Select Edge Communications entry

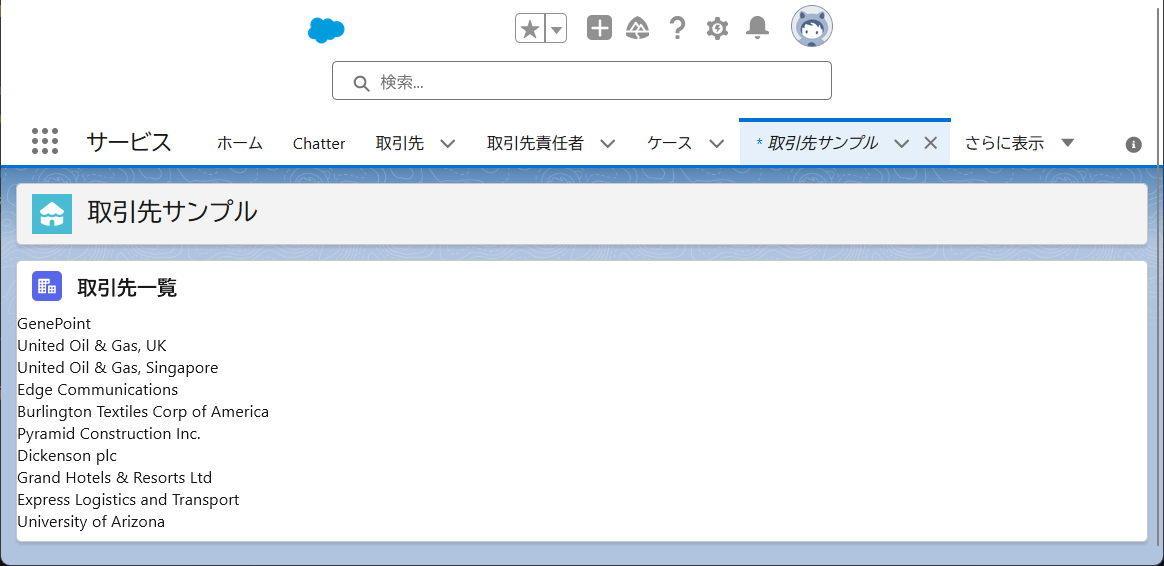pyautogui.click(x=98, y=389)
